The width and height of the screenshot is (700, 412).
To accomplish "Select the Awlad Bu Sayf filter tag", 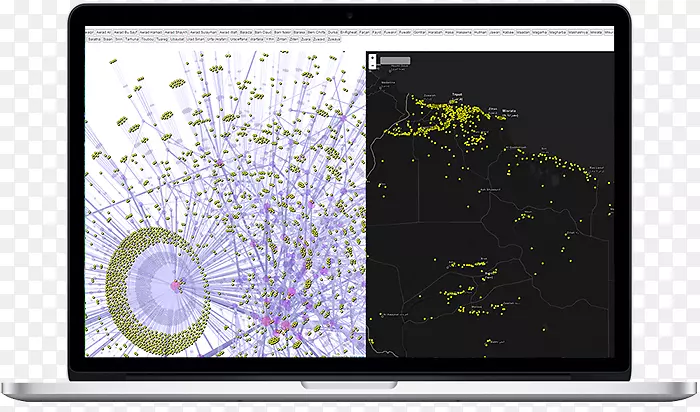I will 130,32.
